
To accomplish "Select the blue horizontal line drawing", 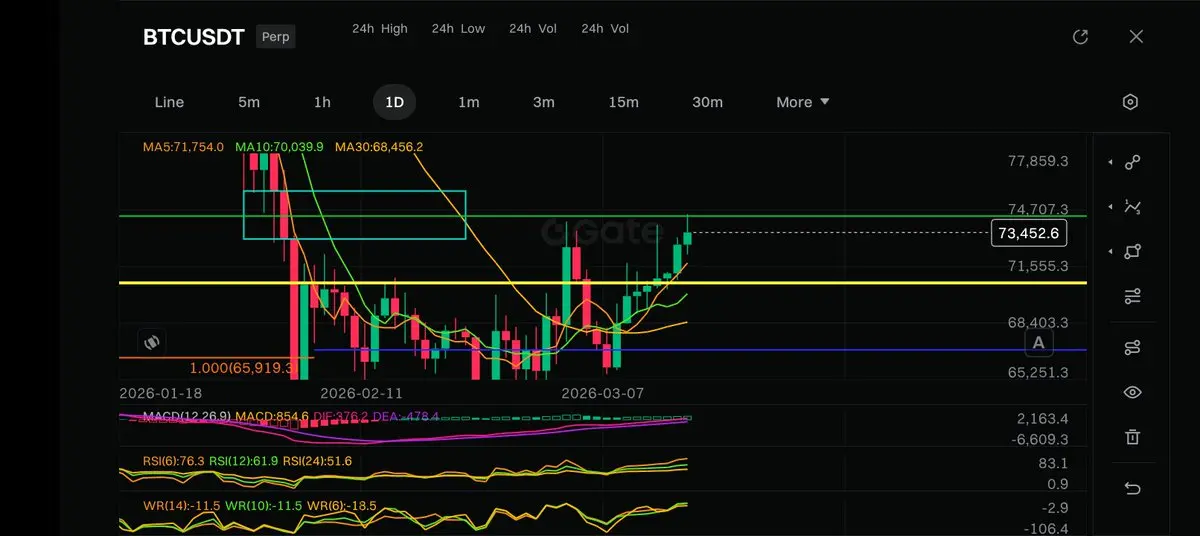I will point(700,350).
